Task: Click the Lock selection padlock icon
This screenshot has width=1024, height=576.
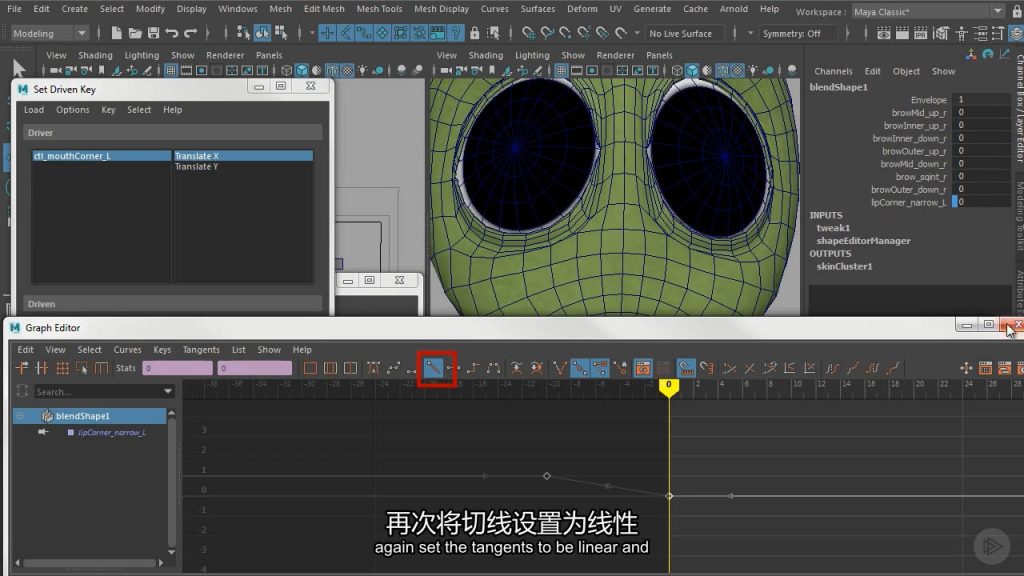Action: click(x=475, y=33)
